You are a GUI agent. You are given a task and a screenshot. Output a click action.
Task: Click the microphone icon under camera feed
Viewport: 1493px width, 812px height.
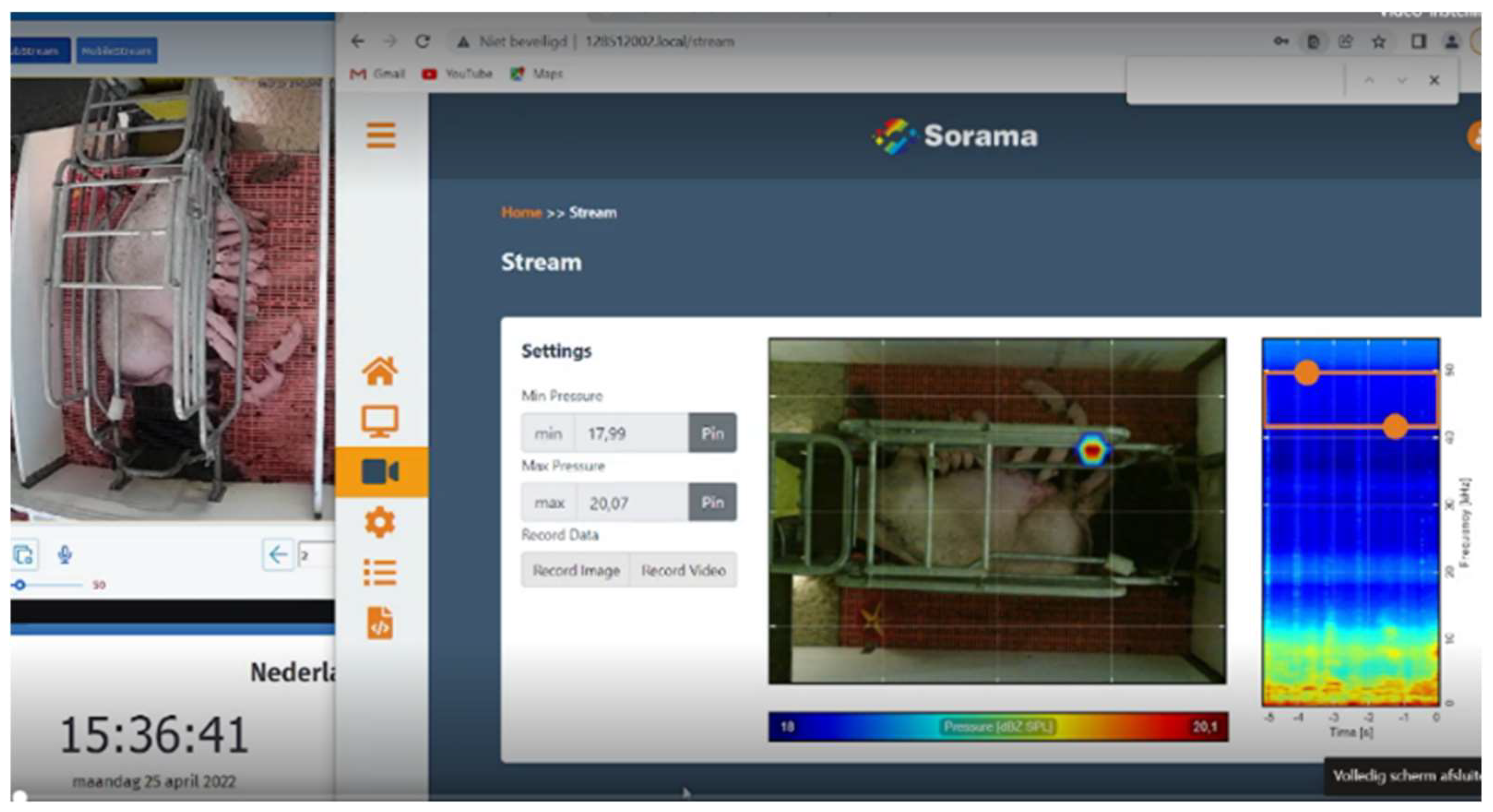coord(65,555)
